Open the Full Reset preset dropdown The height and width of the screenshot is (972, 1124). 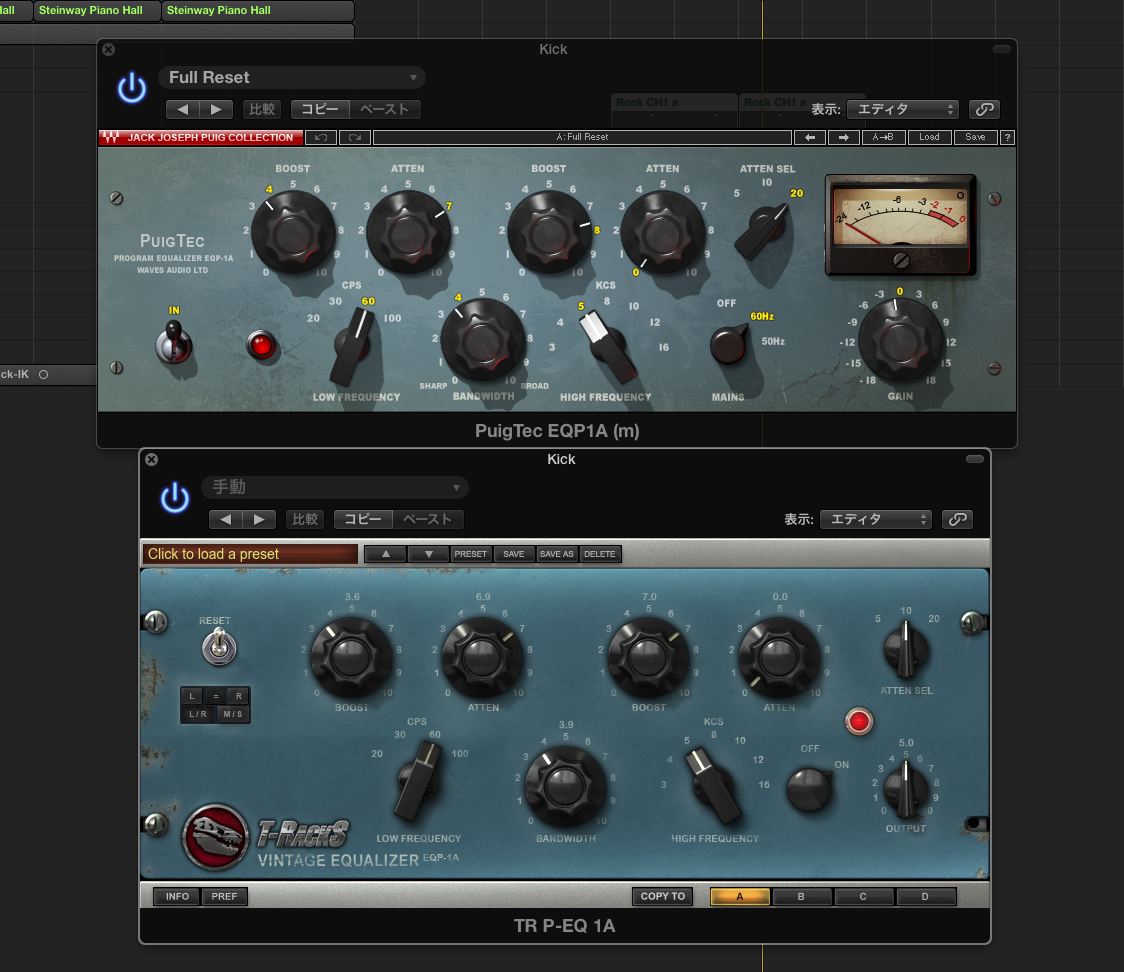click(x=292, y=77)
